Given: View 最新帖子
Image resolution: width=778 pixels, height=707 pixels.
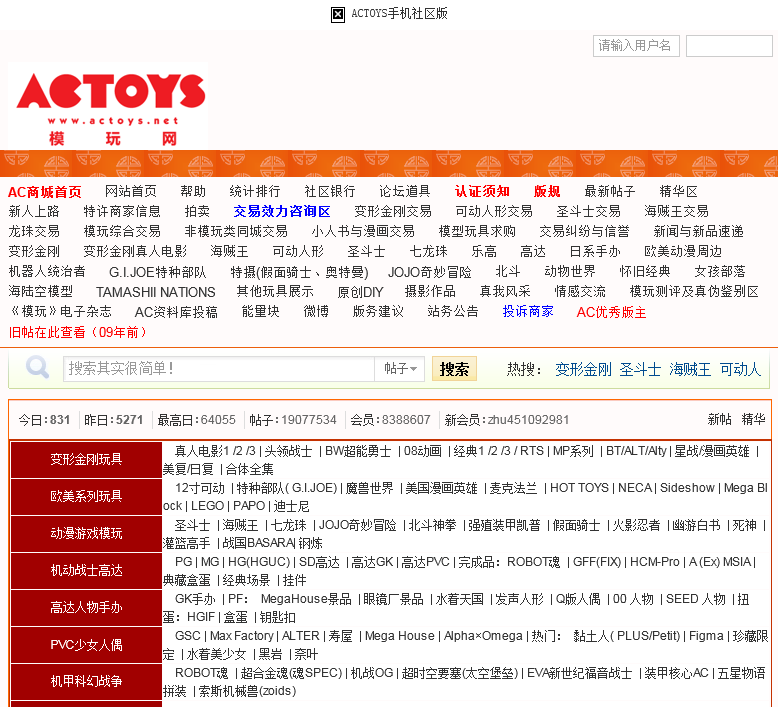Looking at the screenshot, I should (610, 192).
